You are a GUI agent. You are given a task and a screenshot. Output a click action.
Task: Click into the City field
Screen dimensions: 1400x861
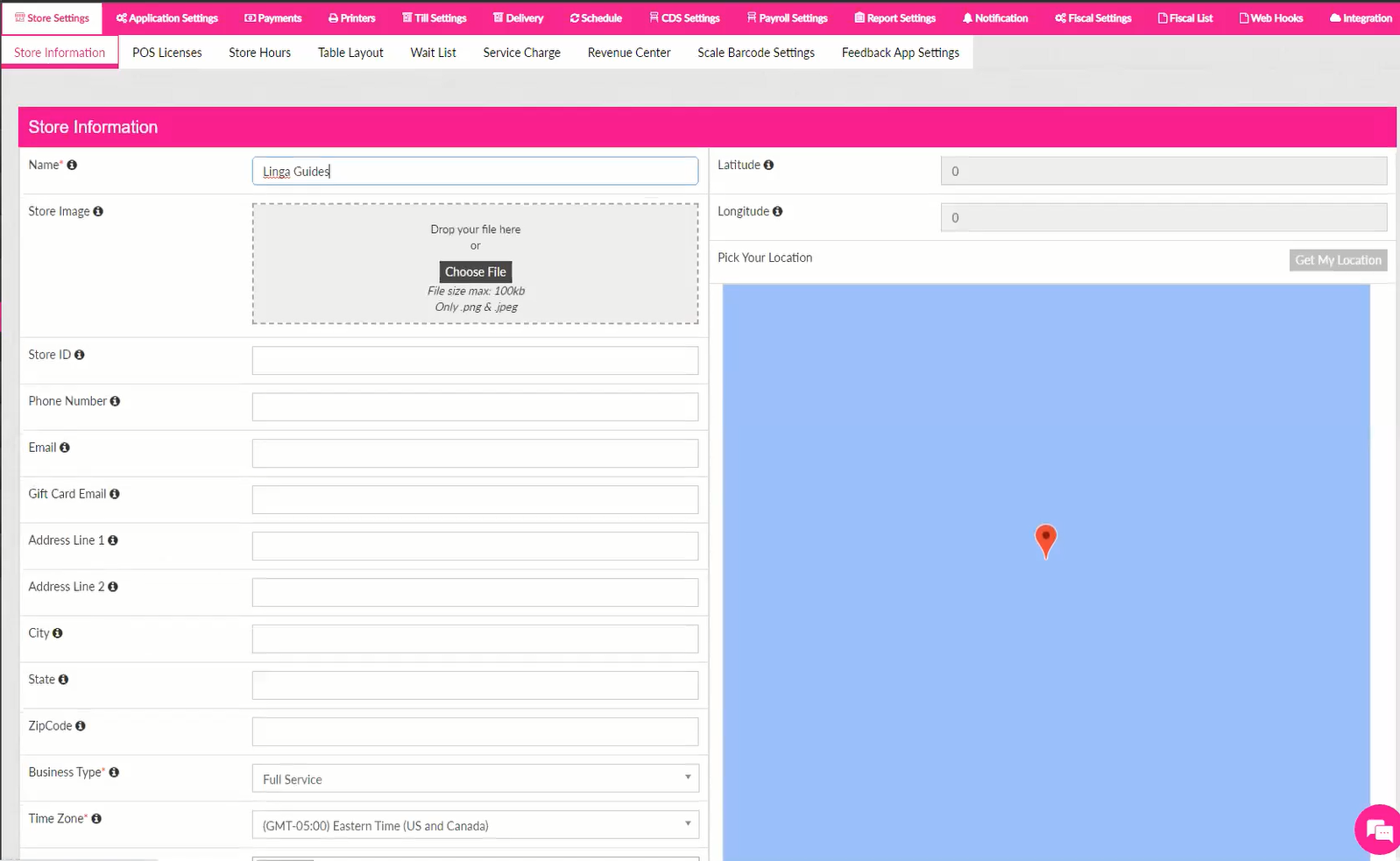click(x=476, y=639)
